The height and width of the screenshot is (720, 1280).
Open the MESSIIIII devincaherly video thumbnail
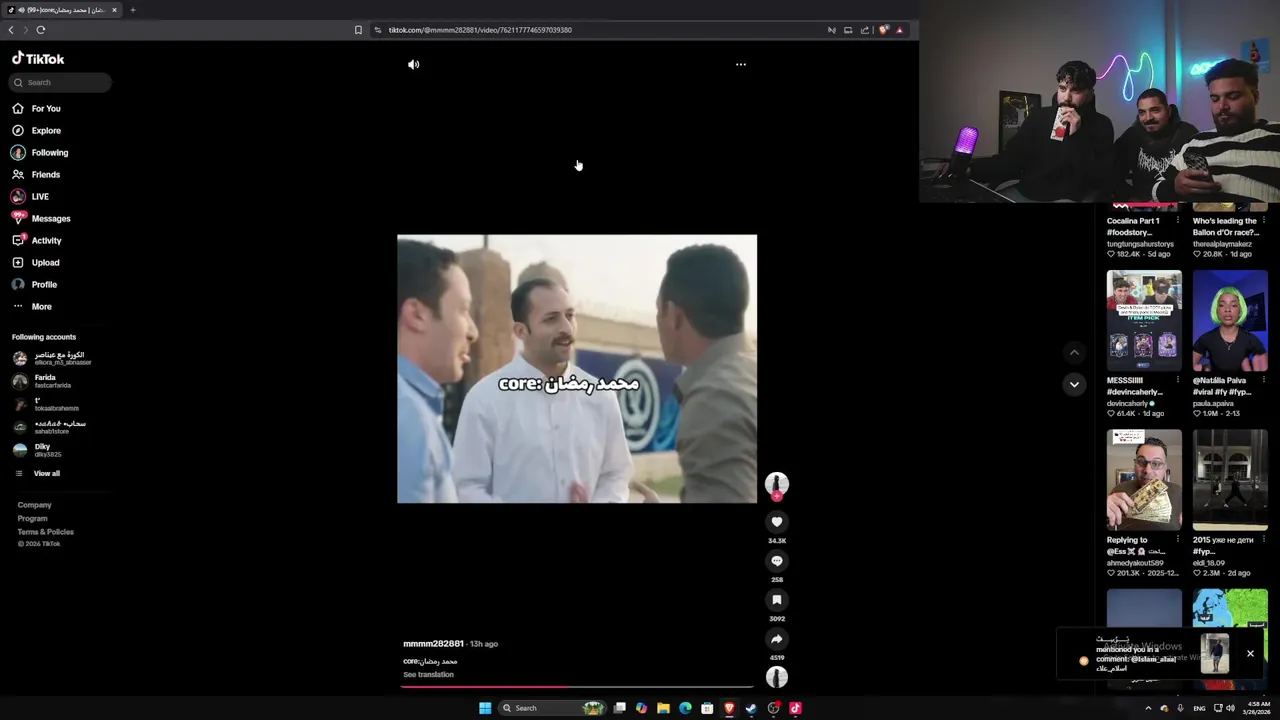click(x=1144, y=321)
